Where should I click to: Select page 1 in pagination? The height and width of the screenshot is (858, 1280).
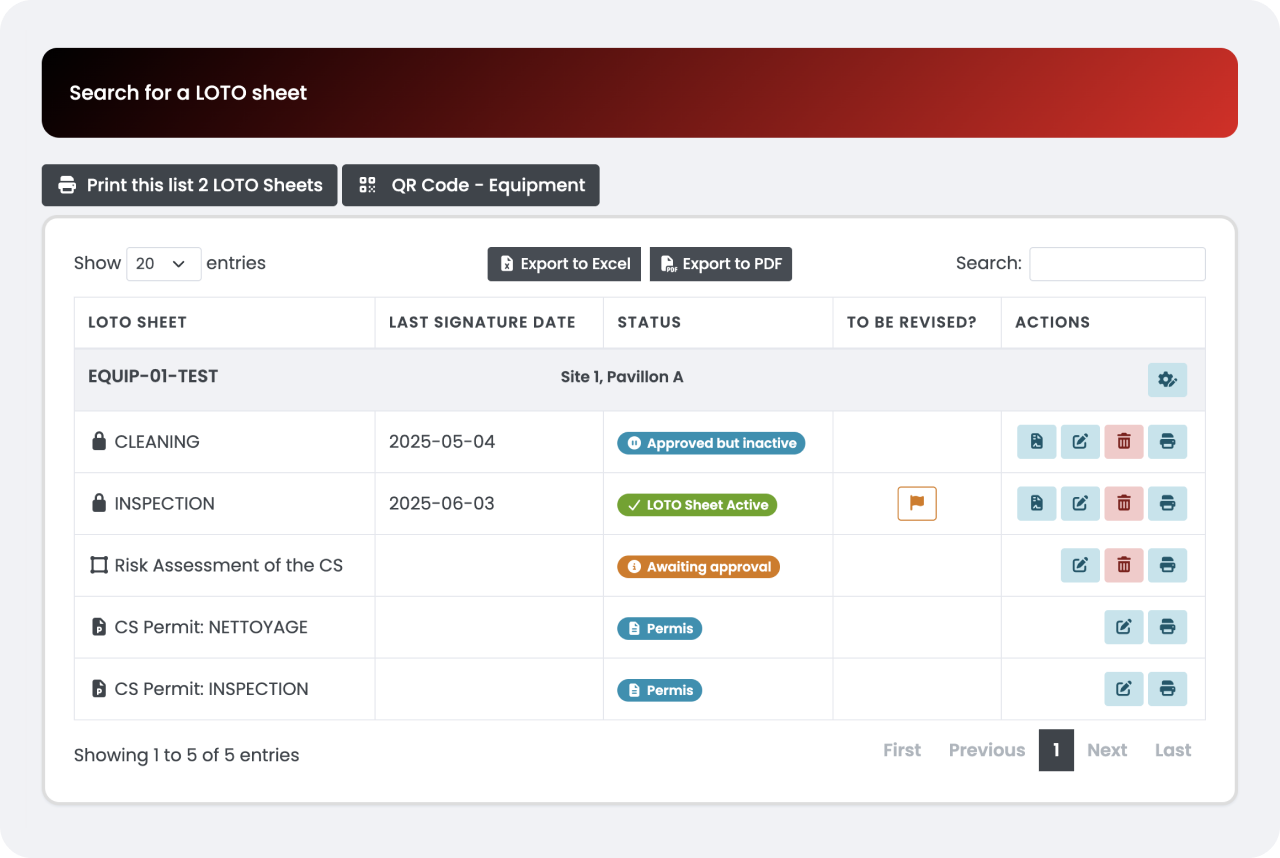point(1056,750)
